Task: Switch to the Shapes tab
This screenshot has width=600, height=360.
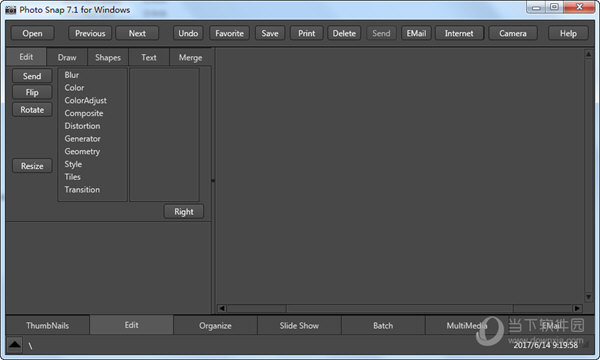Action: coord(108,58)
